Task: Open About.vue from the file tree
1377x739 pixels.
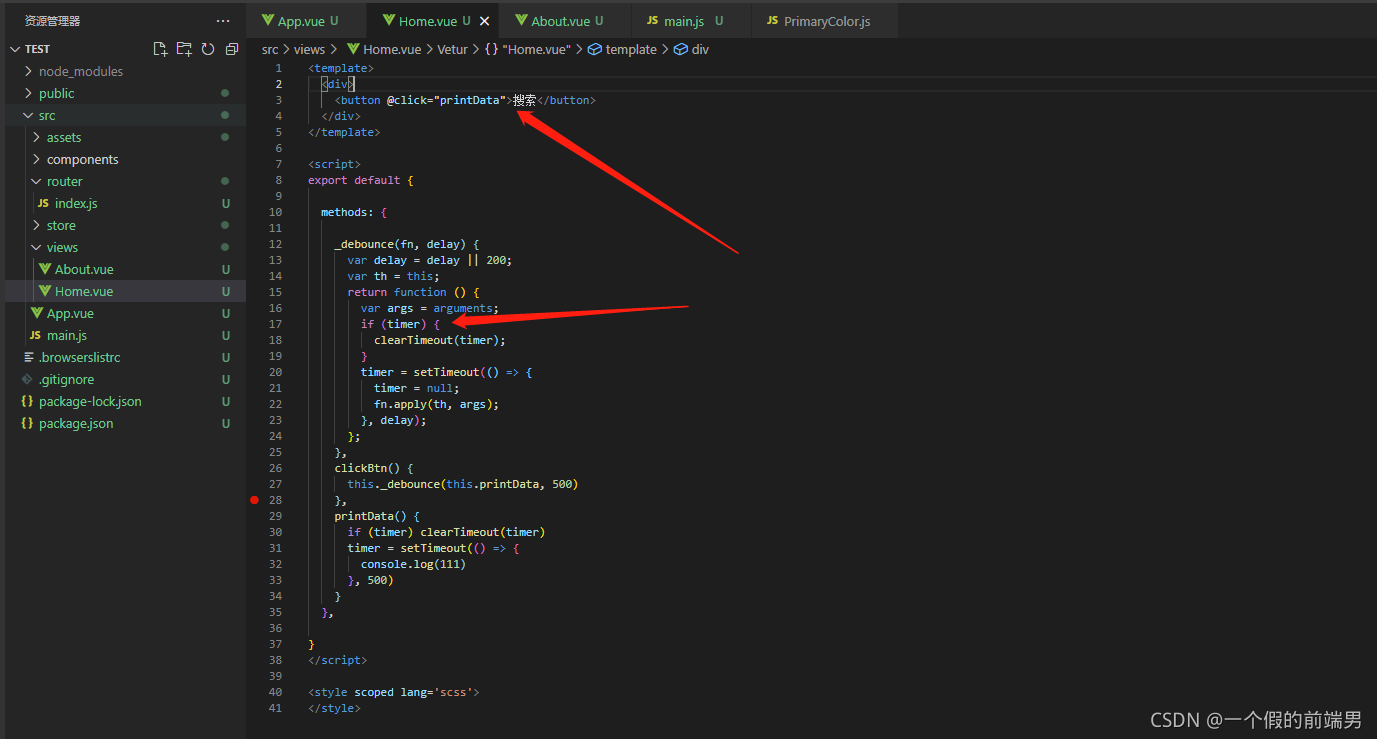Action: 84,269
